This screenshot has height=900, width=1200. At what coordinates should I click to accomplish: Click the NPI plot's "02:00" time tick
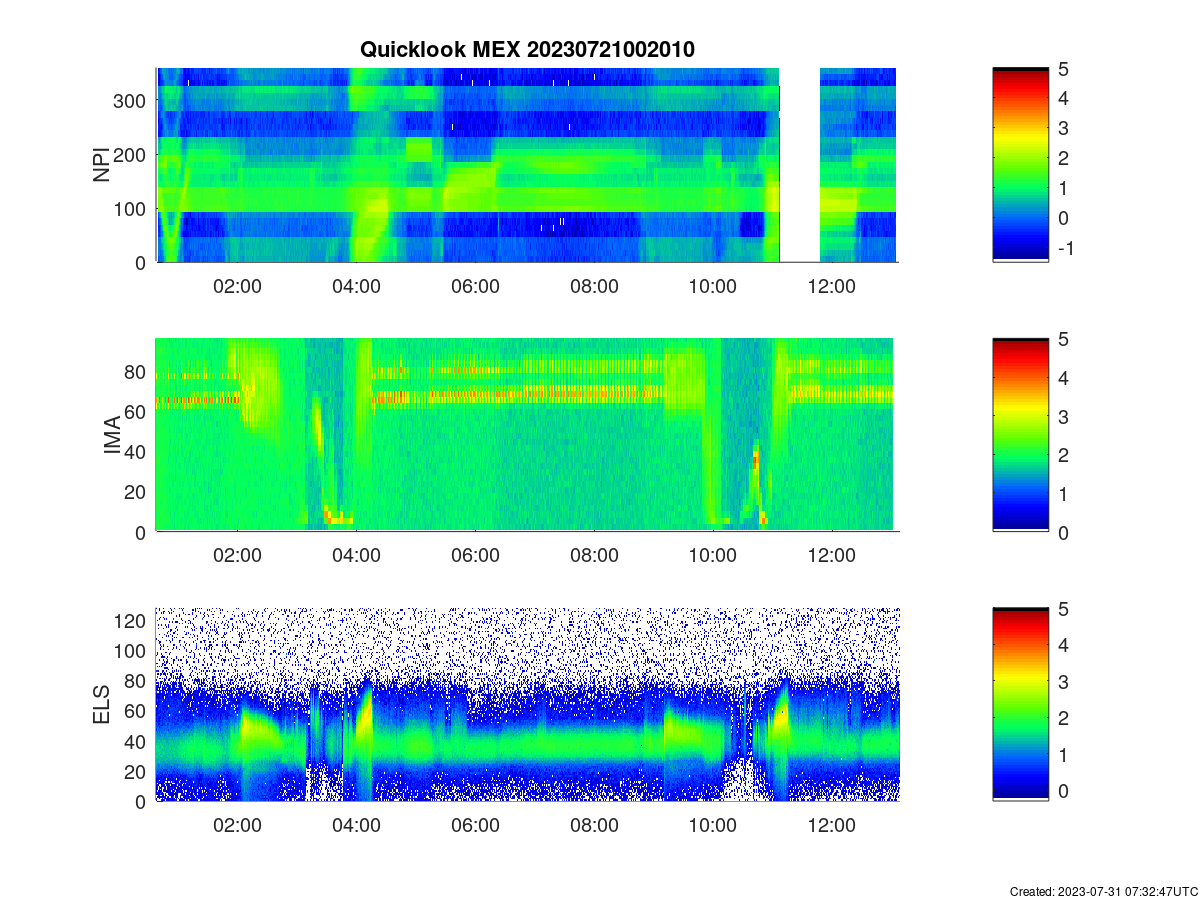[x=237, y=286]
